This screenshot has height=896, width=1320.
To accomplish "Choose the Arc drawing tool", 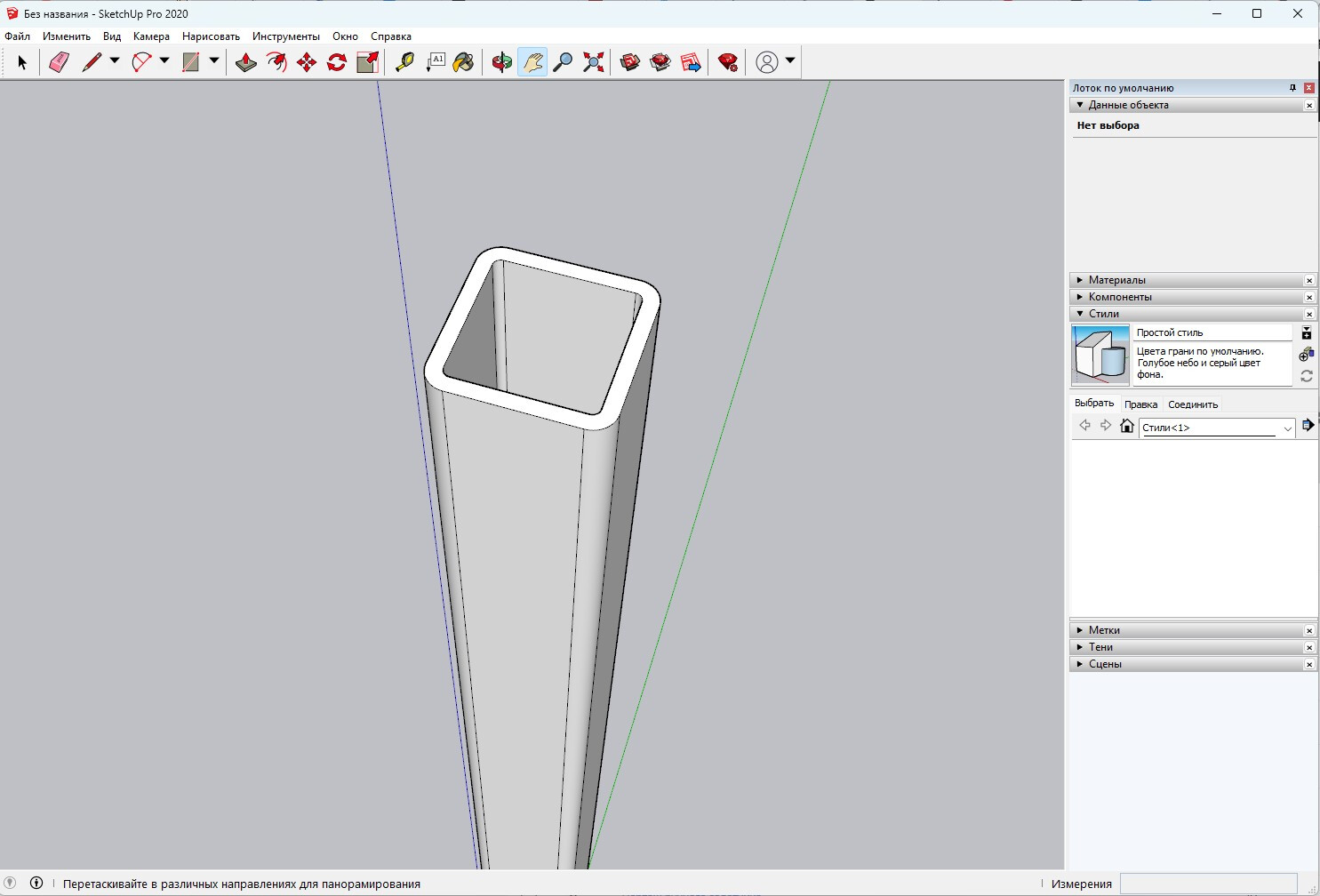I will pos(141,62).
